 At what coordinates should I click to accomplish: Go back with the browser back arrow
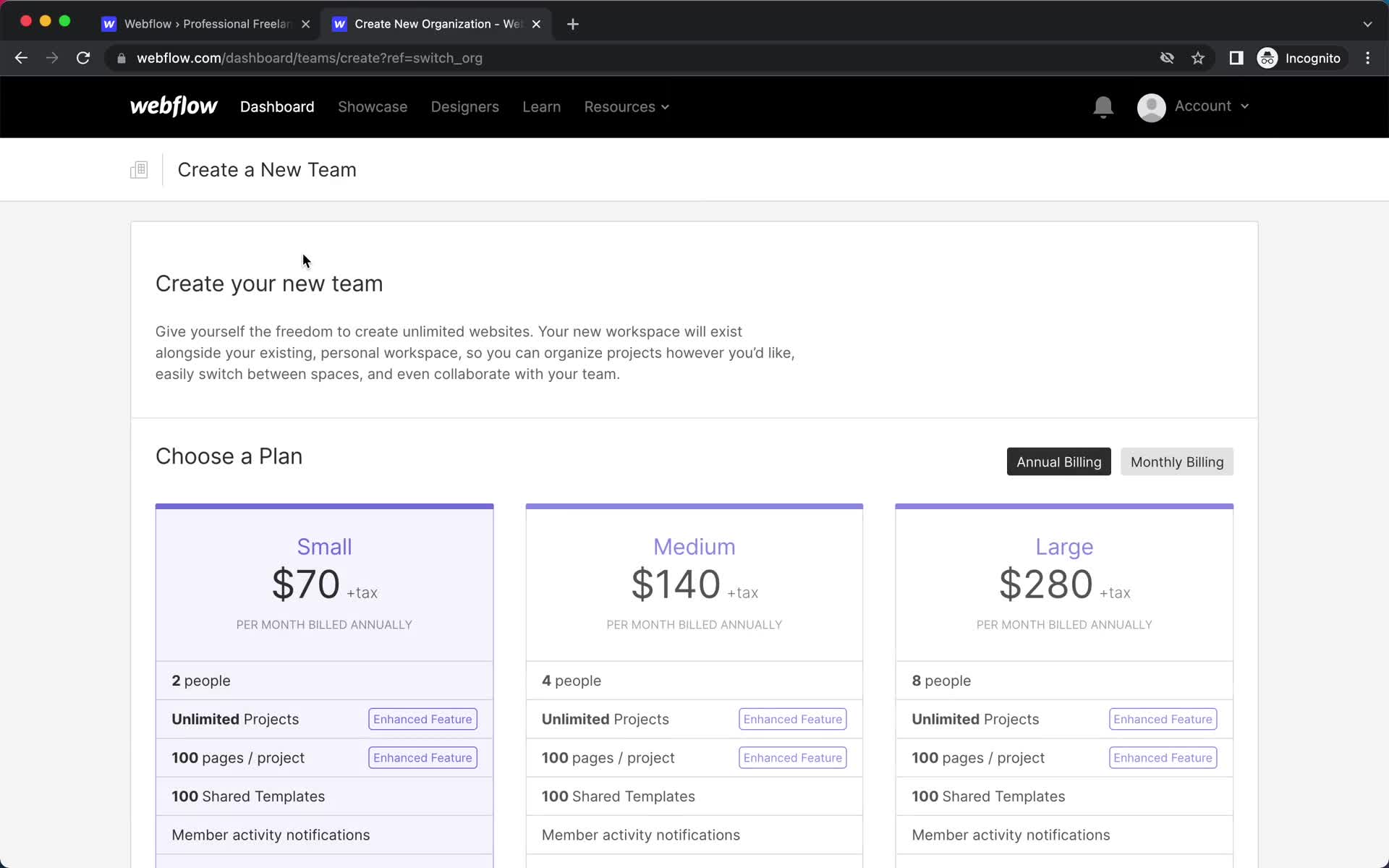pyautogui.click(x=21, y=58)
